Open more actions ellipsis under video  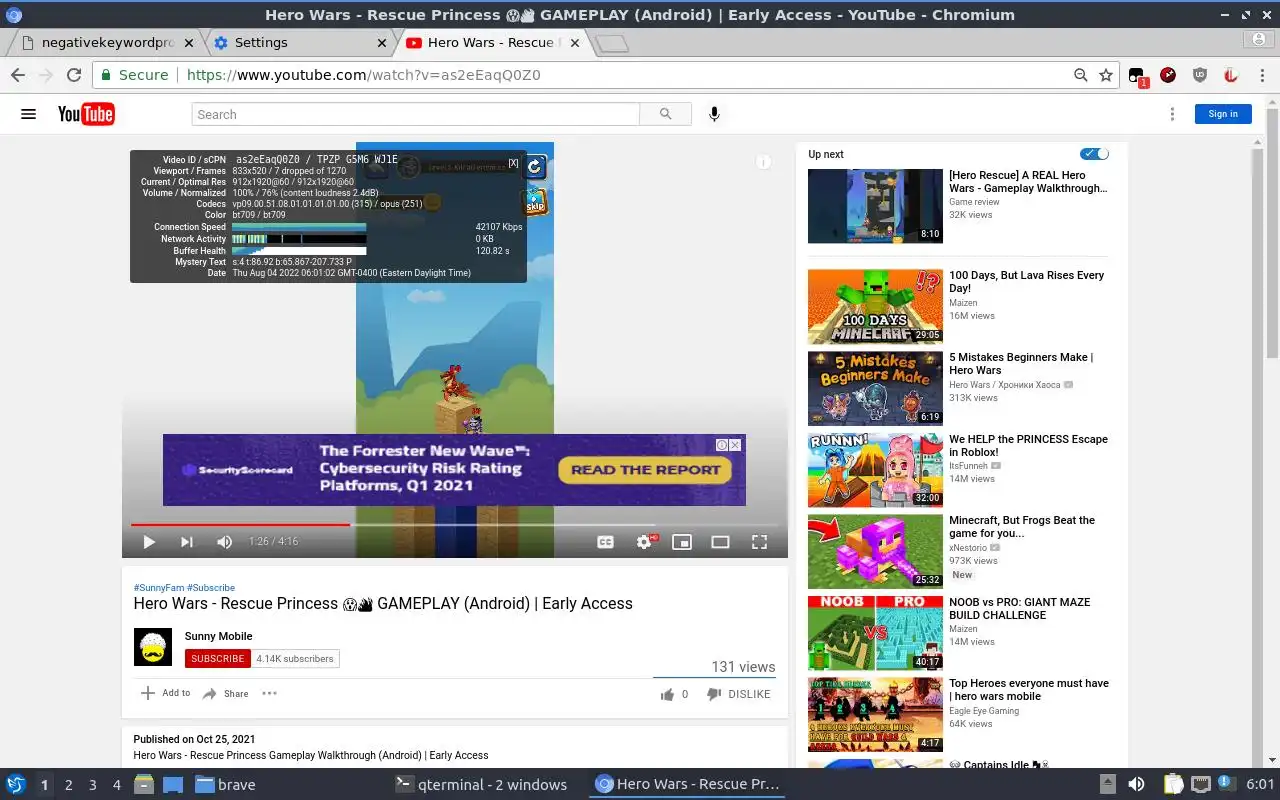point(269,693)
